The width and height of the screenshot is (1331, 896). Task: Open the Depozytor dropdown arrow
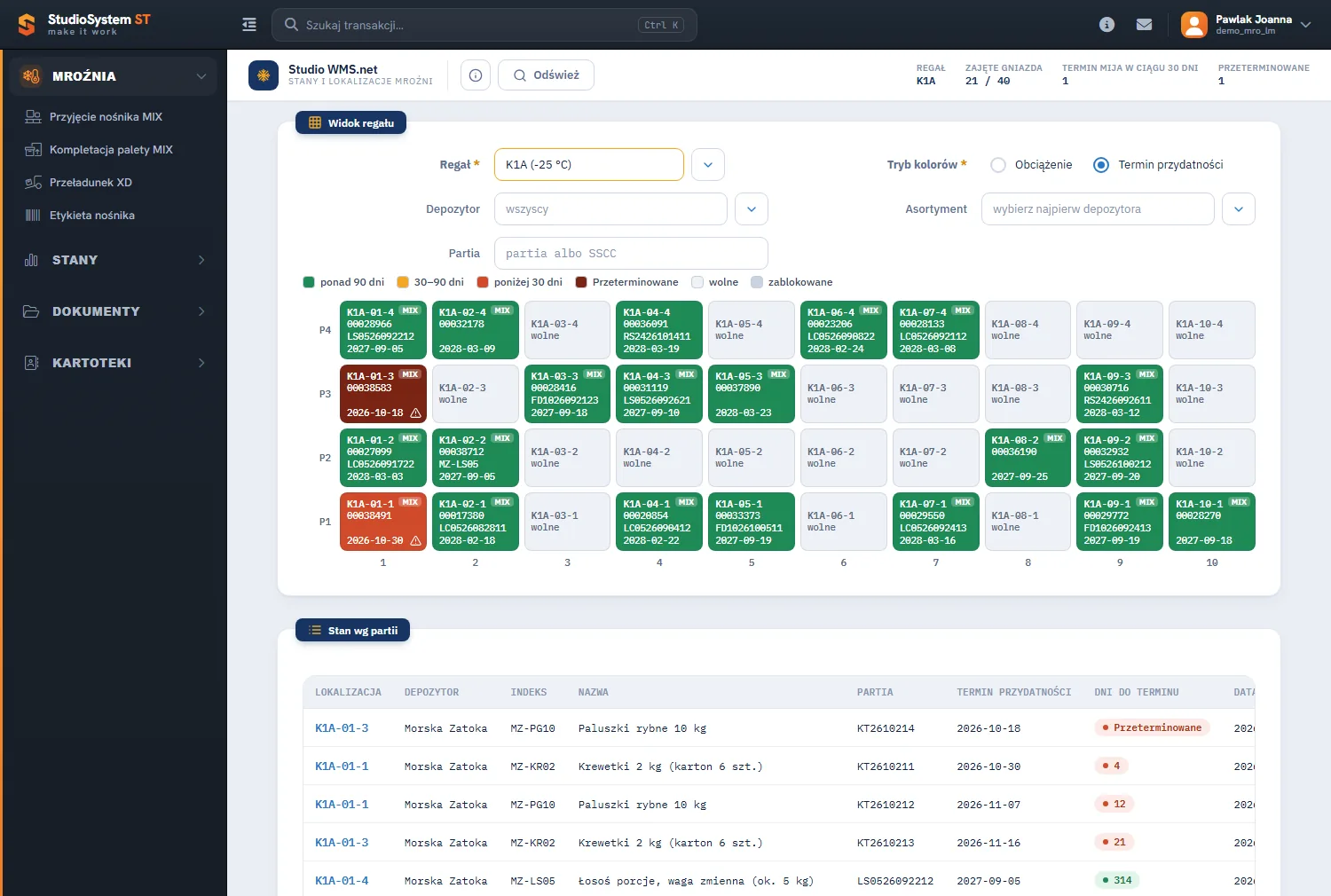point(752,209)
